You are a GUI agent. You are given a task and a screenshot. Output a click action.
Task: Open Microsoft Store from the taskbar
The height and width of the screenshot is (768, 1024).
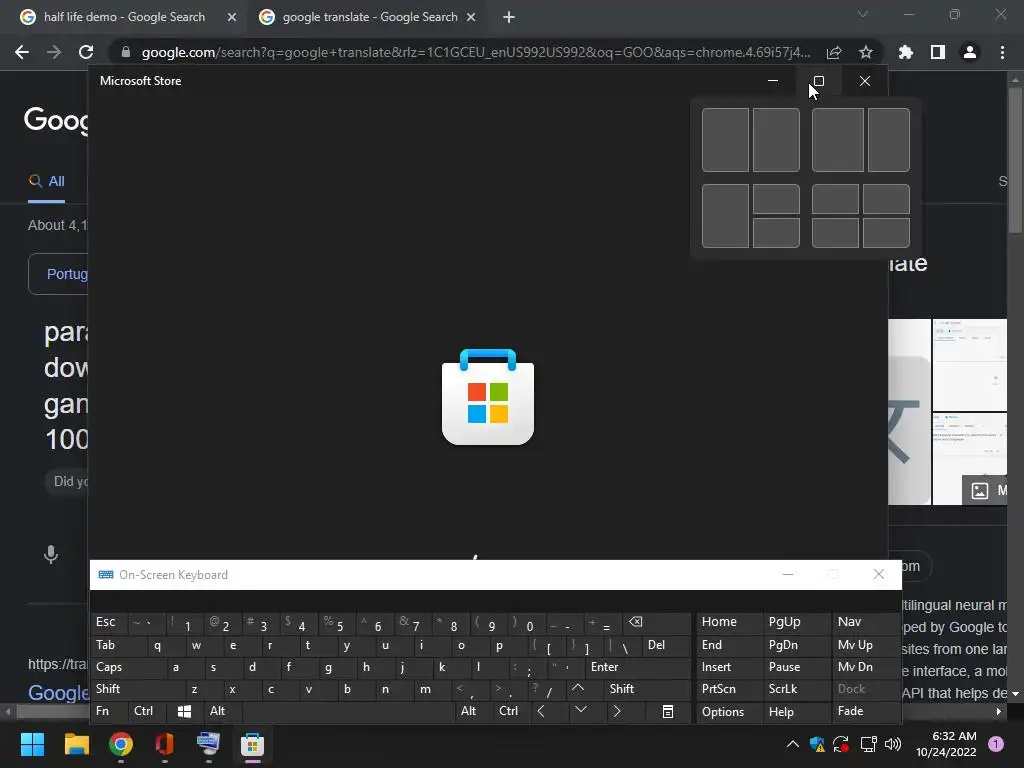coord(252,744)
